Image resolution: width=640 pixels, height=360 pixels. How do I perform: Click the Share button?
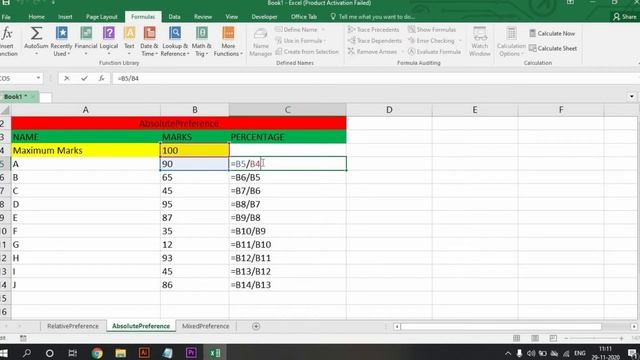(x=624, y=17)
